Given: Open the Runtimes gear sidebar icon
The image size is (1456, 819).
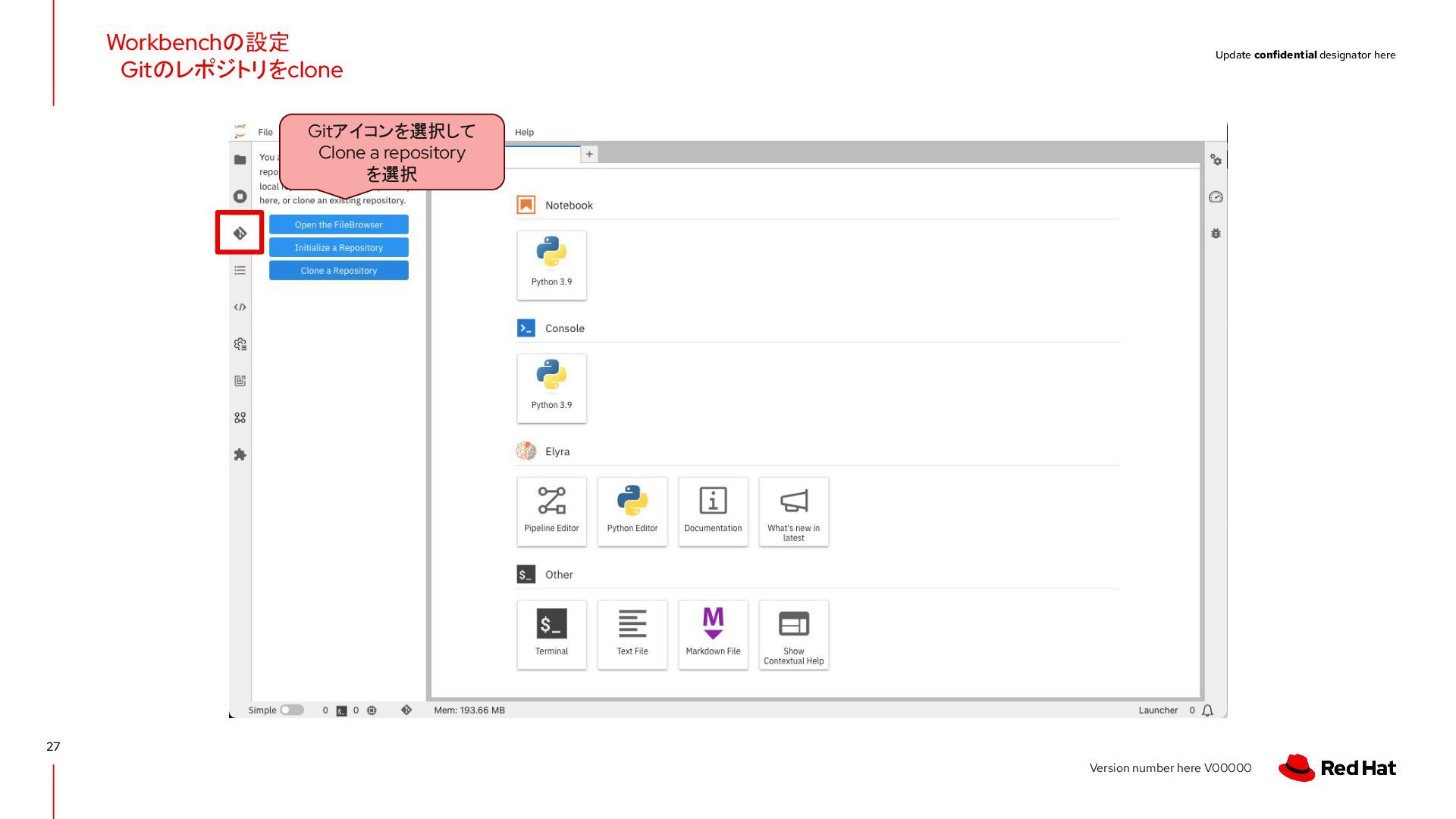Looking at the screenshot, I should click(240, 344).
